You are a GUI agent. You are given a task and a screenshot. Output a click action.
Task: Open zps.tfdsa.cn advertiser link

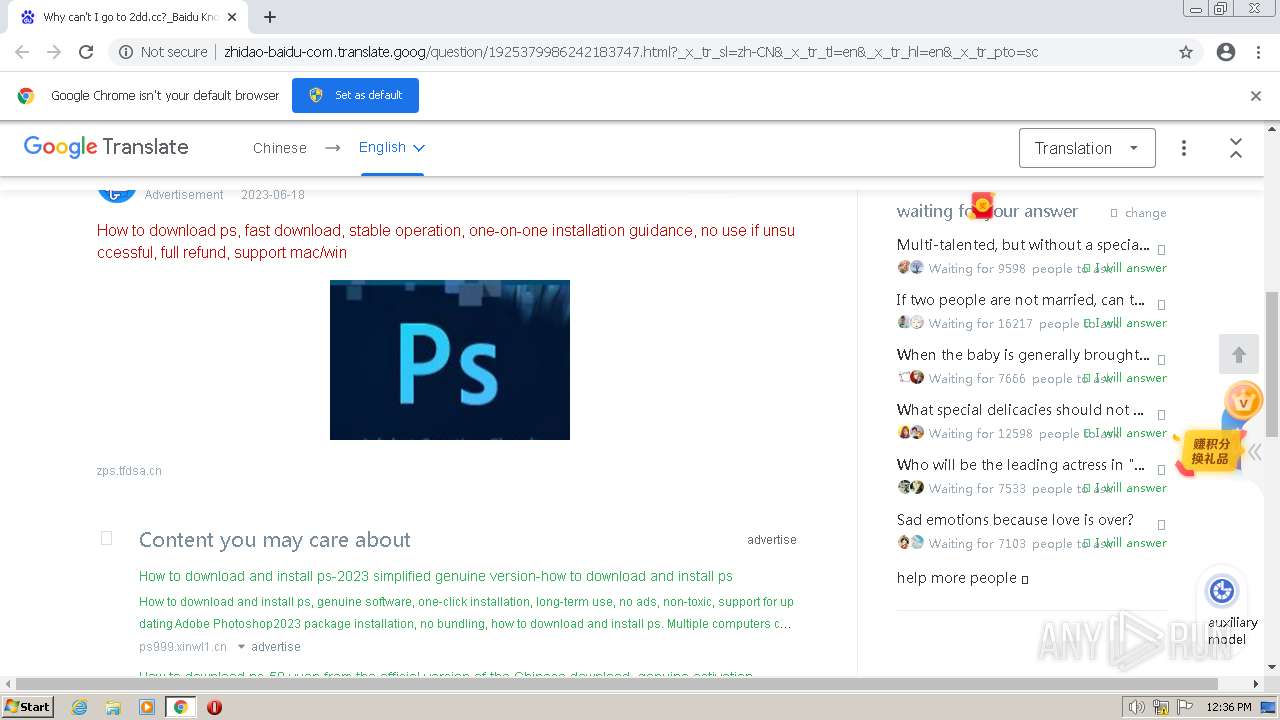(x=129, y=471)
